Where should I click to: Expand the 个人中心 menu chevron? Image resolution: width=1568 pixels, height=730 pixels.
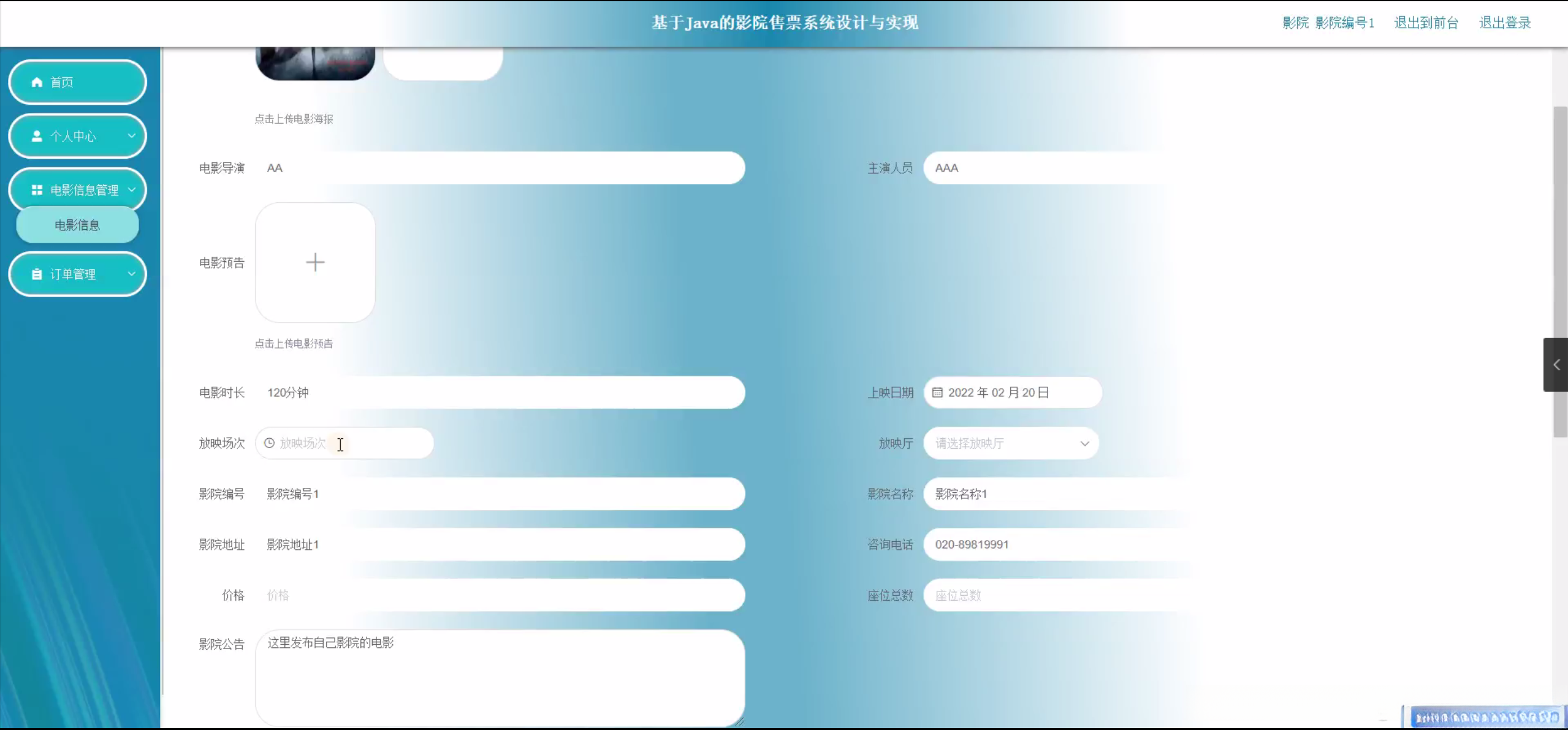pos(131,136)
